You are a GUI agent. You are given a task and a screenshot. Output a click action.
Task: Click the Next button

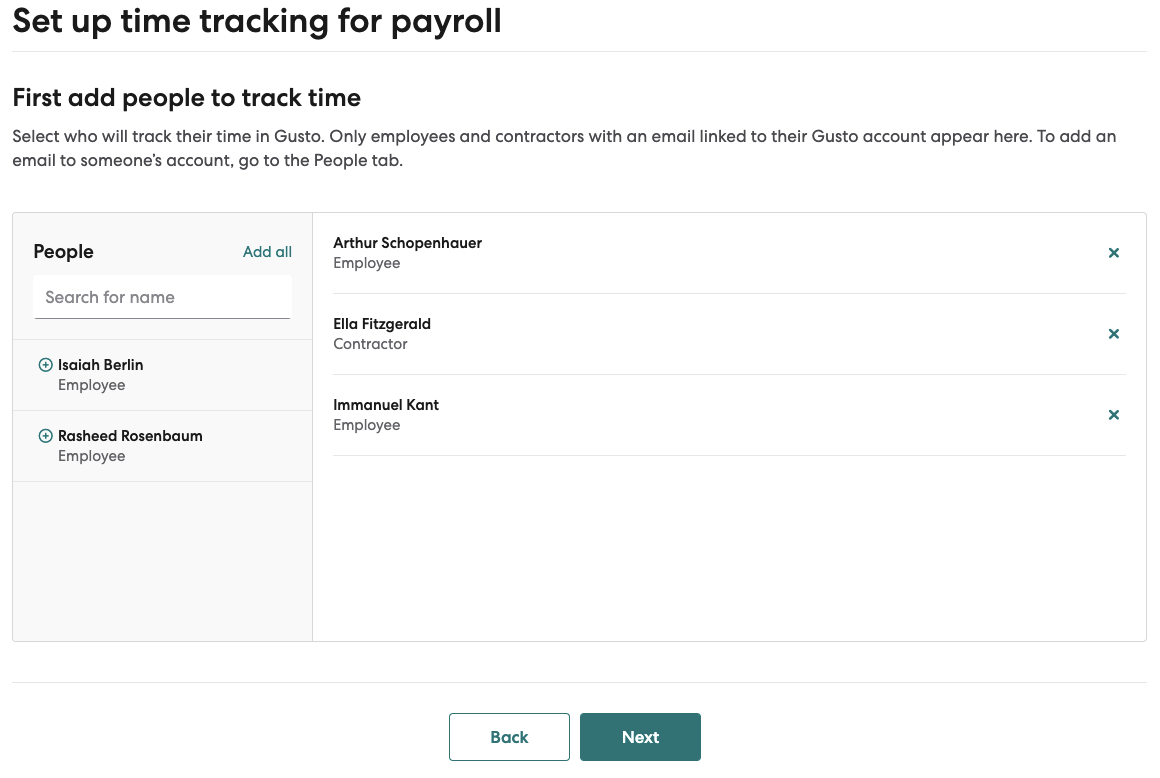[x=640, y=737]
